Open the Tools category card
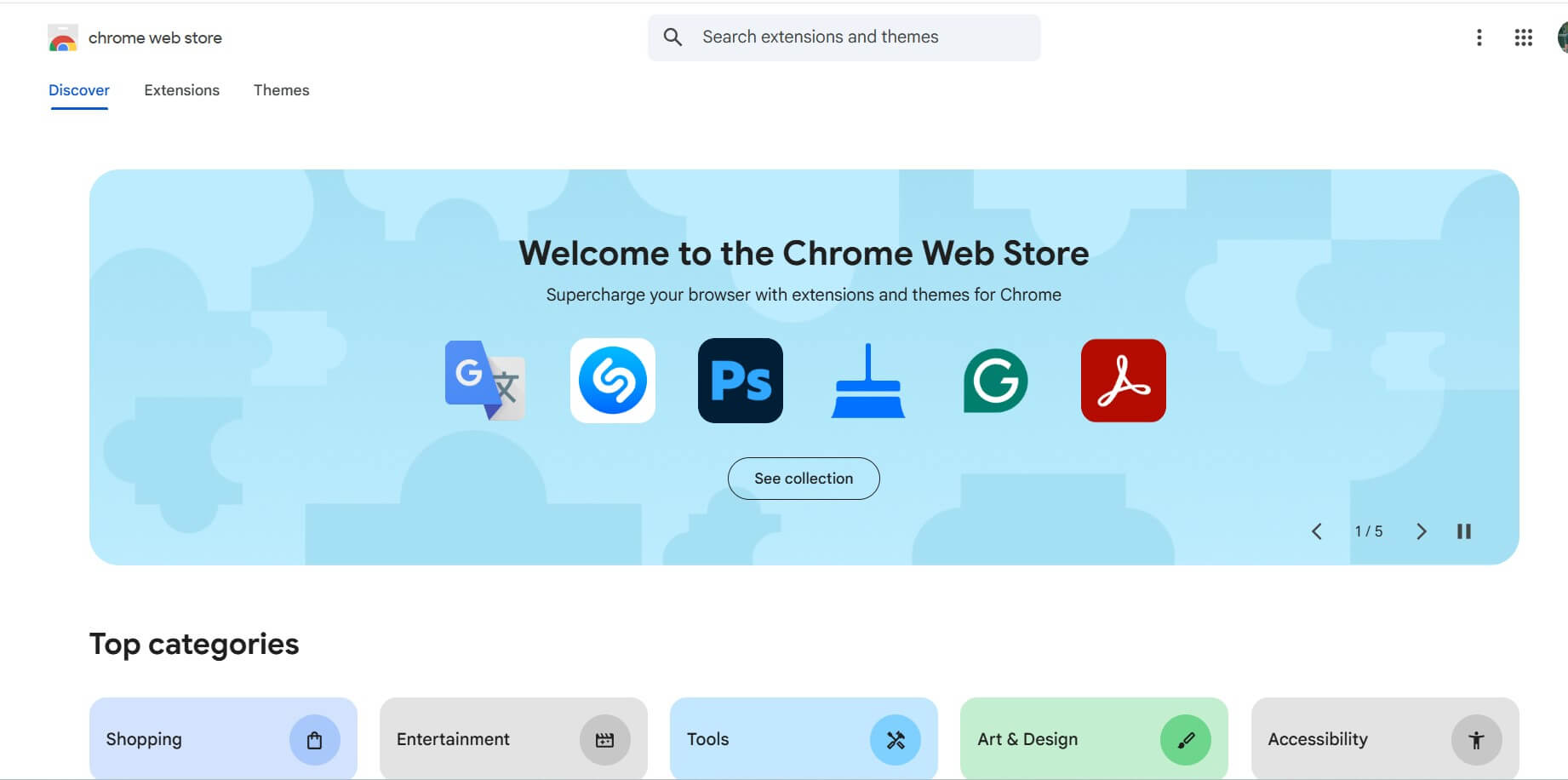 point(804,738)
